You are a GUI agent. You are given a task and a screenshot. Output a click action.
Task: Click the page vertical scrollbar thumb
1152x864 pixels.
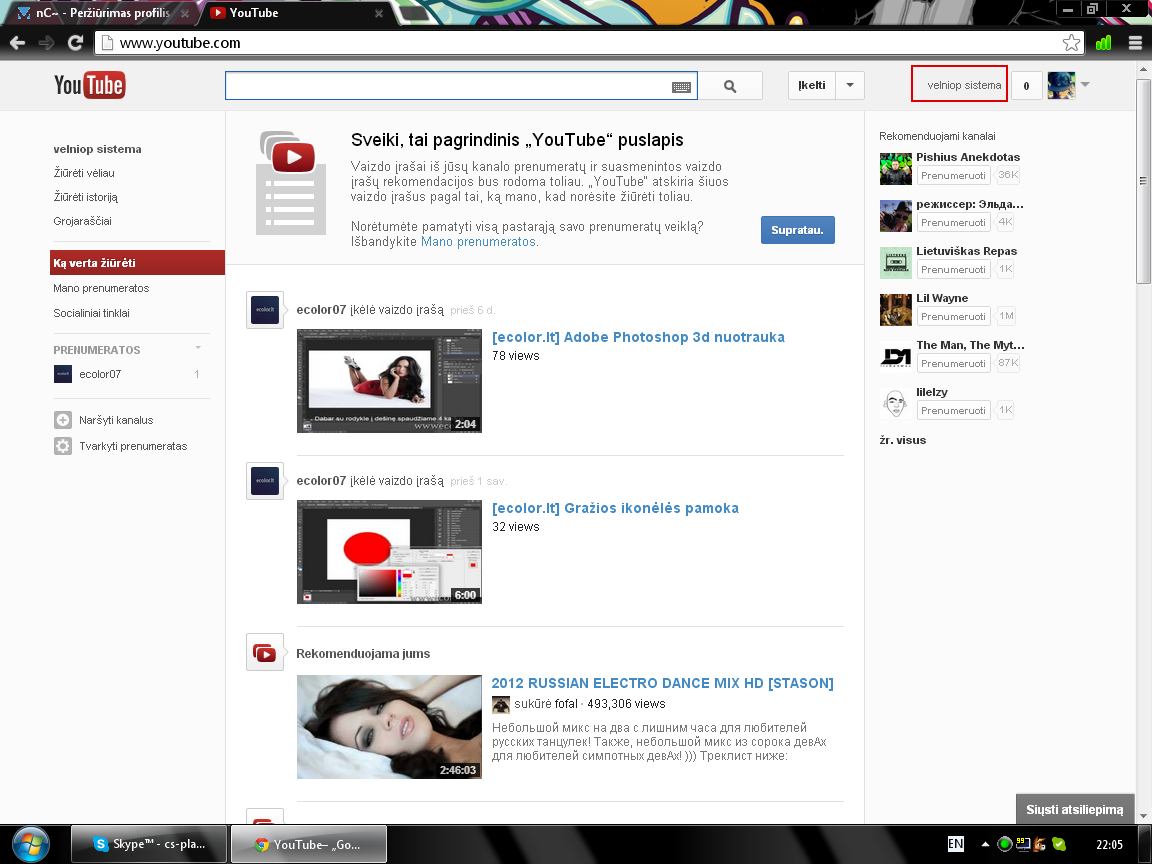coord(1142,180)
